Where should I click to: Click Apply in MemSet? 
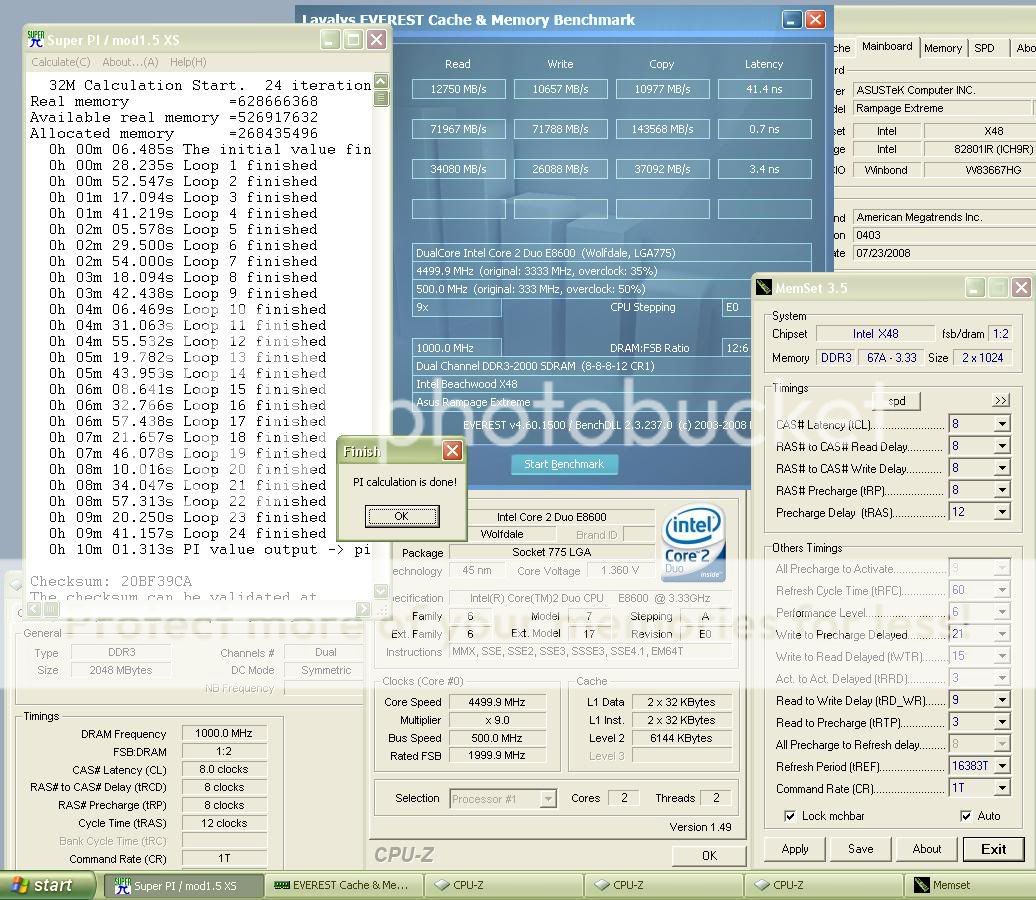pyautogui.click(x=795, y=849)
